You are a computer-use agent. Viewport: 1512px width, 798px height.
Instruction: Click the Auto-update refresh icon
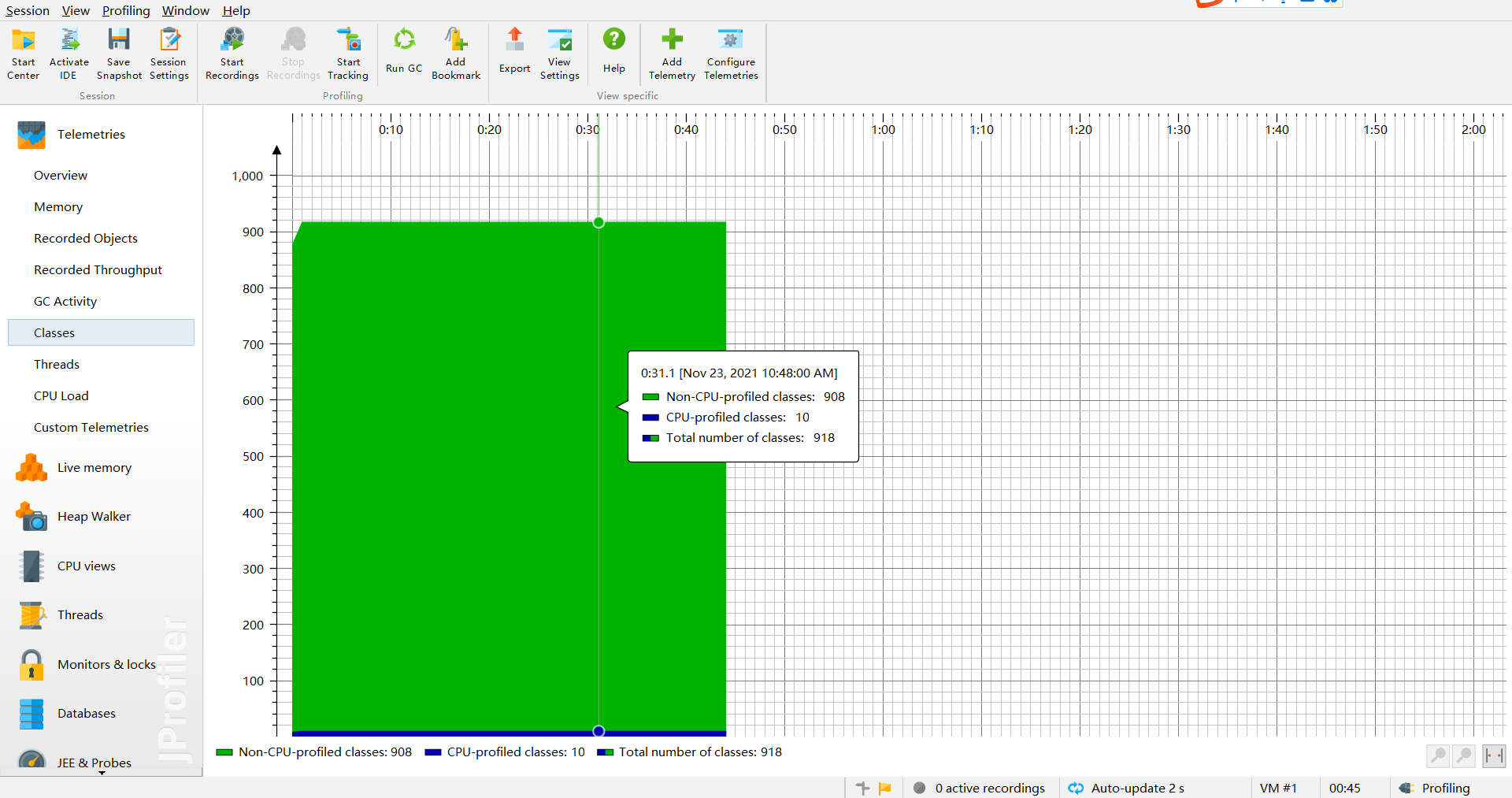coord(1076,788)
